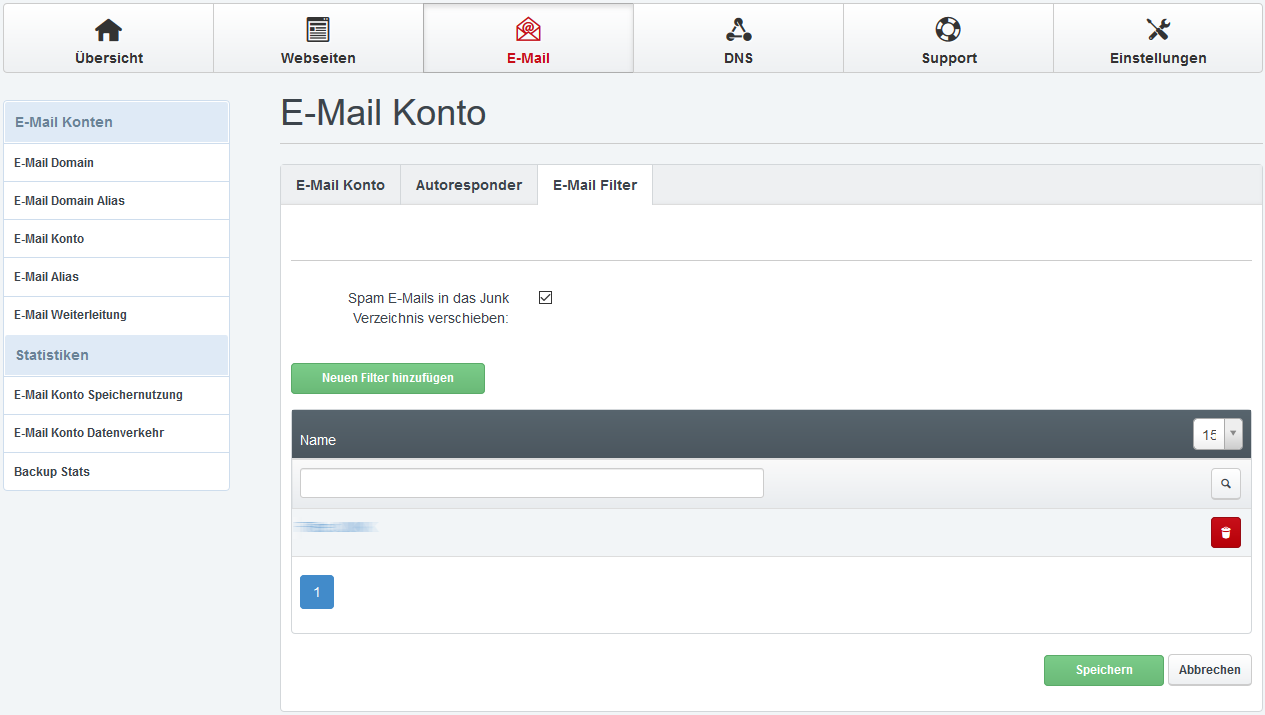Screen dimensions: 1265x715
Task: Go to page 1 in pagination
Action: (x=317, y=592)
